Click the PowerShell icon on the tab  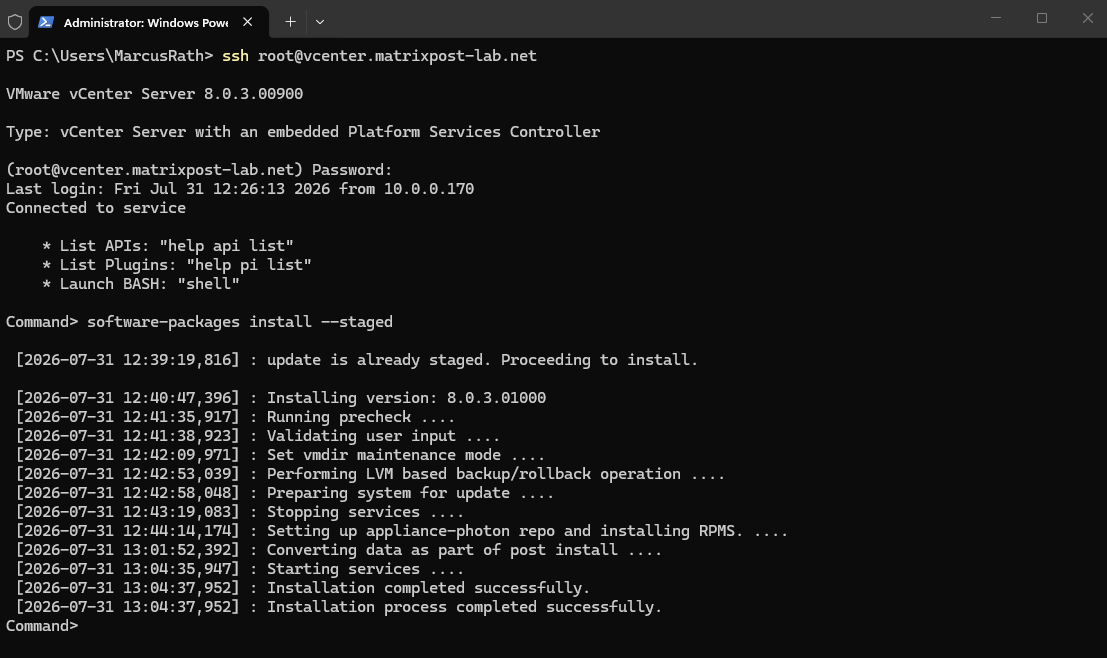tap(46, 22)
